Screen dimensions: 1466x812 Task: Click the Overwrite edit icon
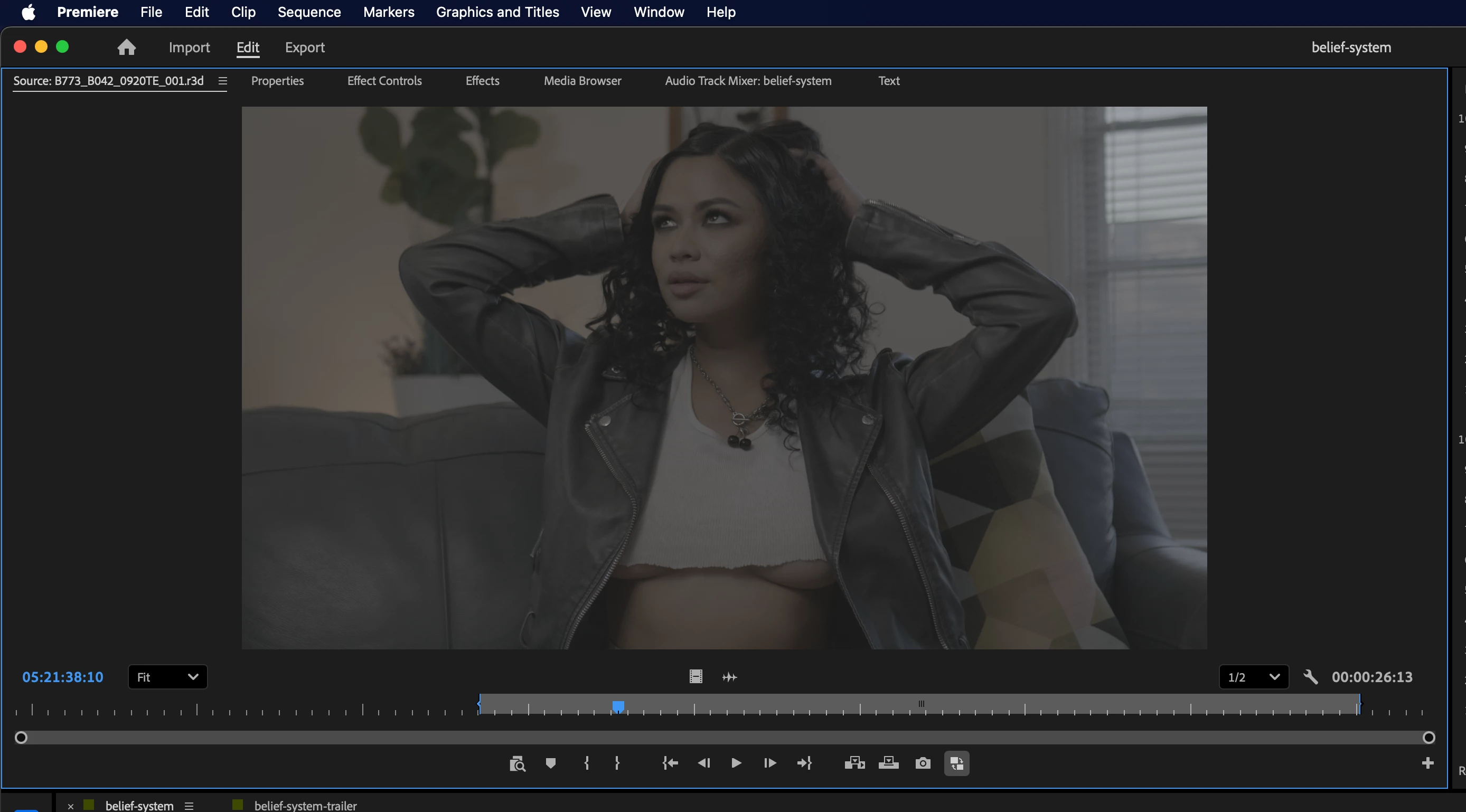pos(888,763)
